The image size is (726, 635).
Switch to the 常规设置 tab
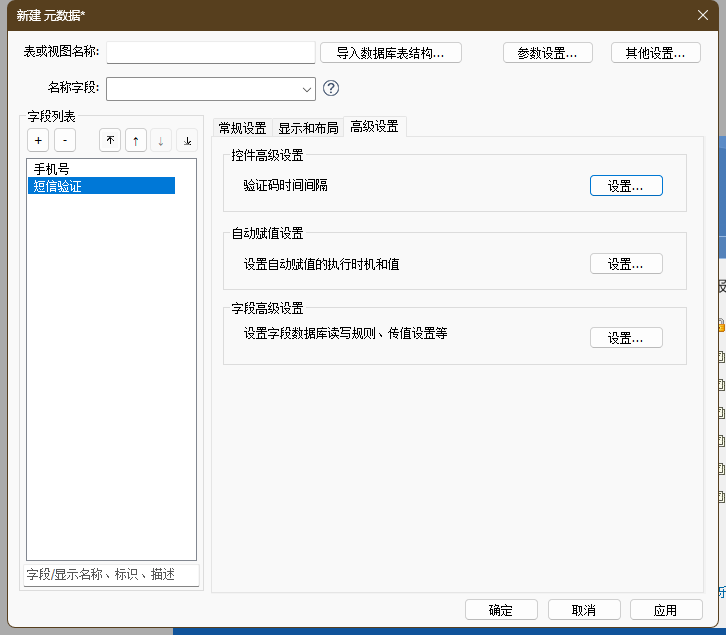[x=242, y=127]
